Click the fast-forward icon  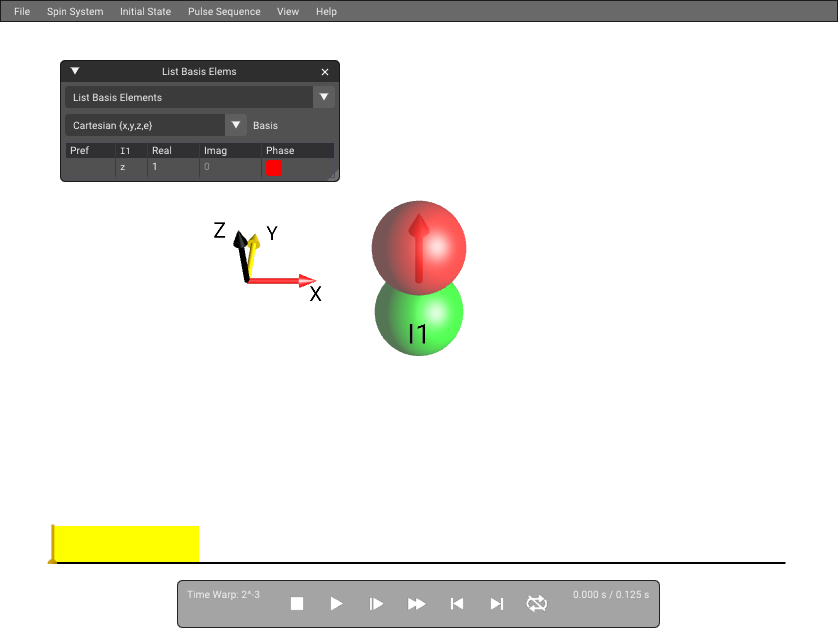pyautogui.click(x=416, y=603)
